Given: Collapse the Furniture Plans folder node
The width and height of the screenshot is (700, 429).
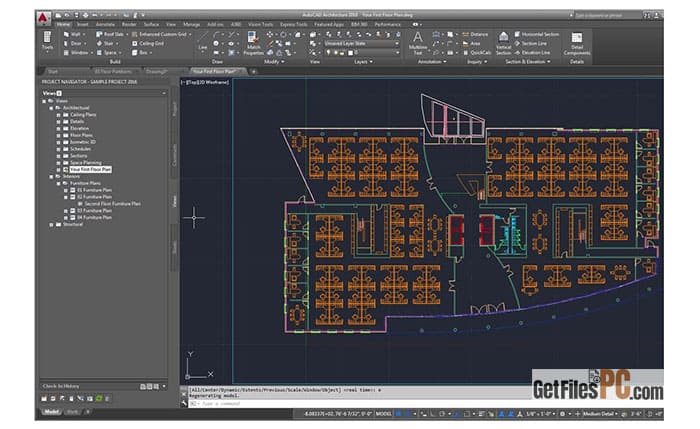Looking at the screenshot, I should (x=58, y=183).
